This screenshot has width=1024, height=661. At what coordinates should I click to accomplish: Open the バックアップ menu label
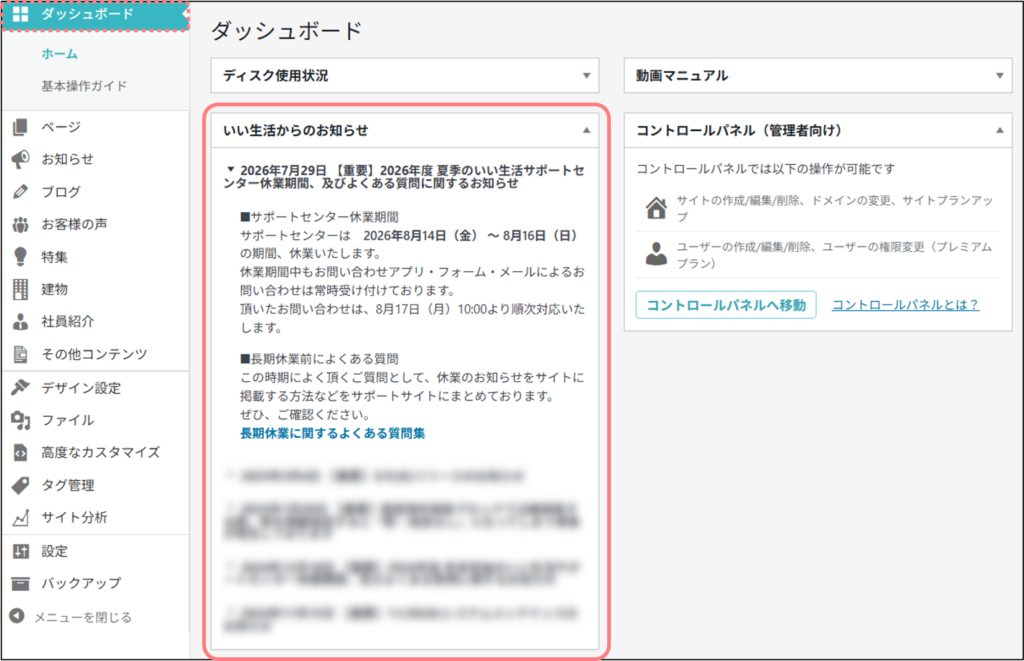[81, 583]
